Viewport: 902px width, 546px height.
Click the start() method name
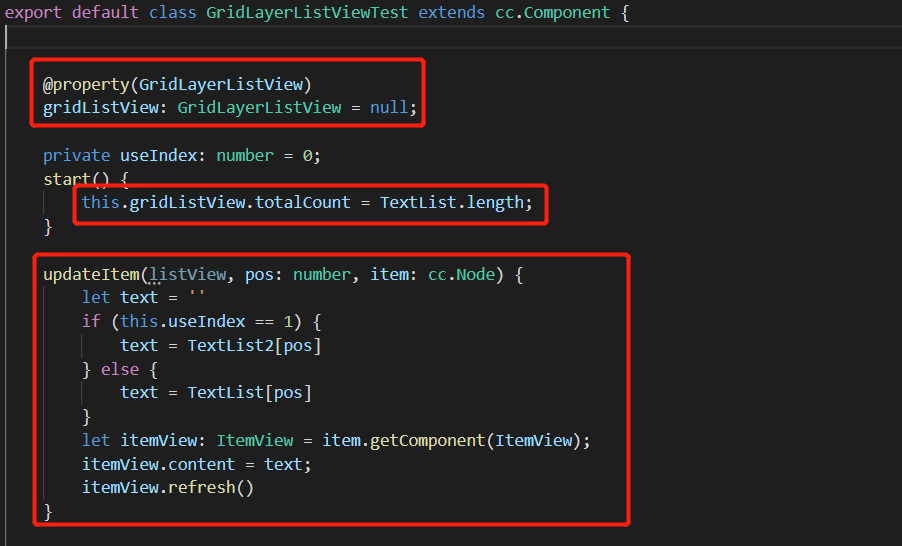(67, 179)
